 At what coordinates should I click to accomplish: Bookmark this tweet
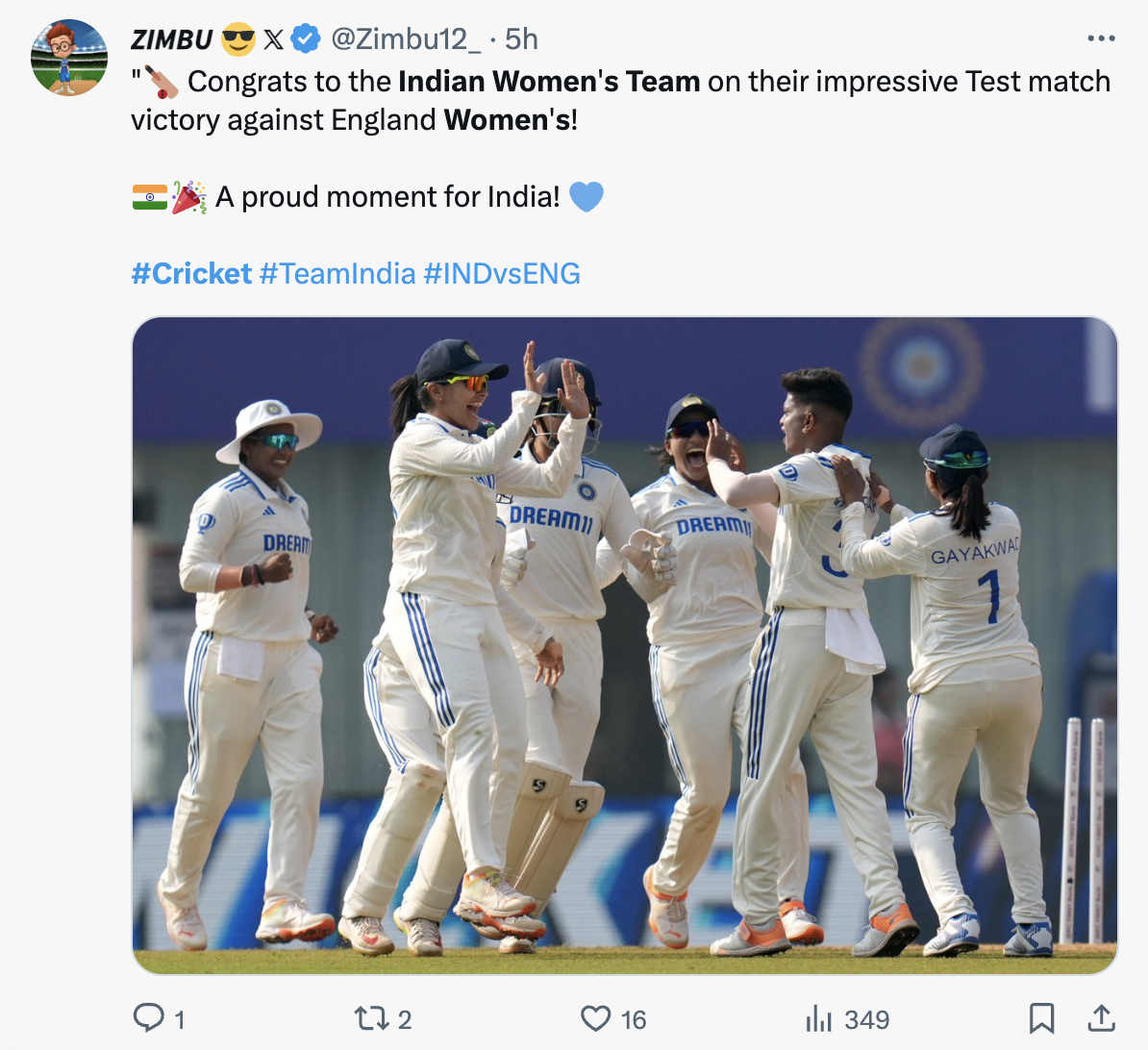pyautogui.click(x=1041, y=1018)
